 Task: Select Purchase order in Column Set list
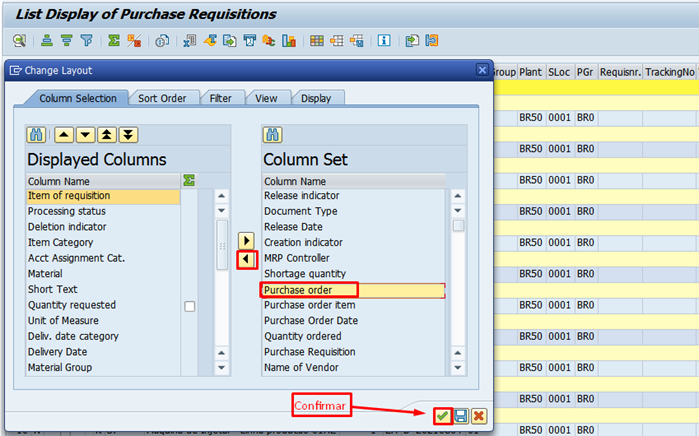click(x=352, y=290)
